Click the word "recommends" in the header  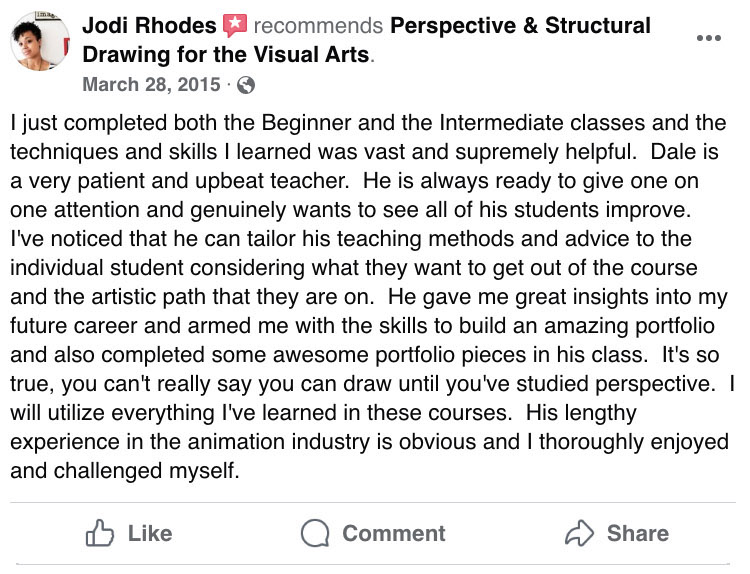tap(318, 25)
